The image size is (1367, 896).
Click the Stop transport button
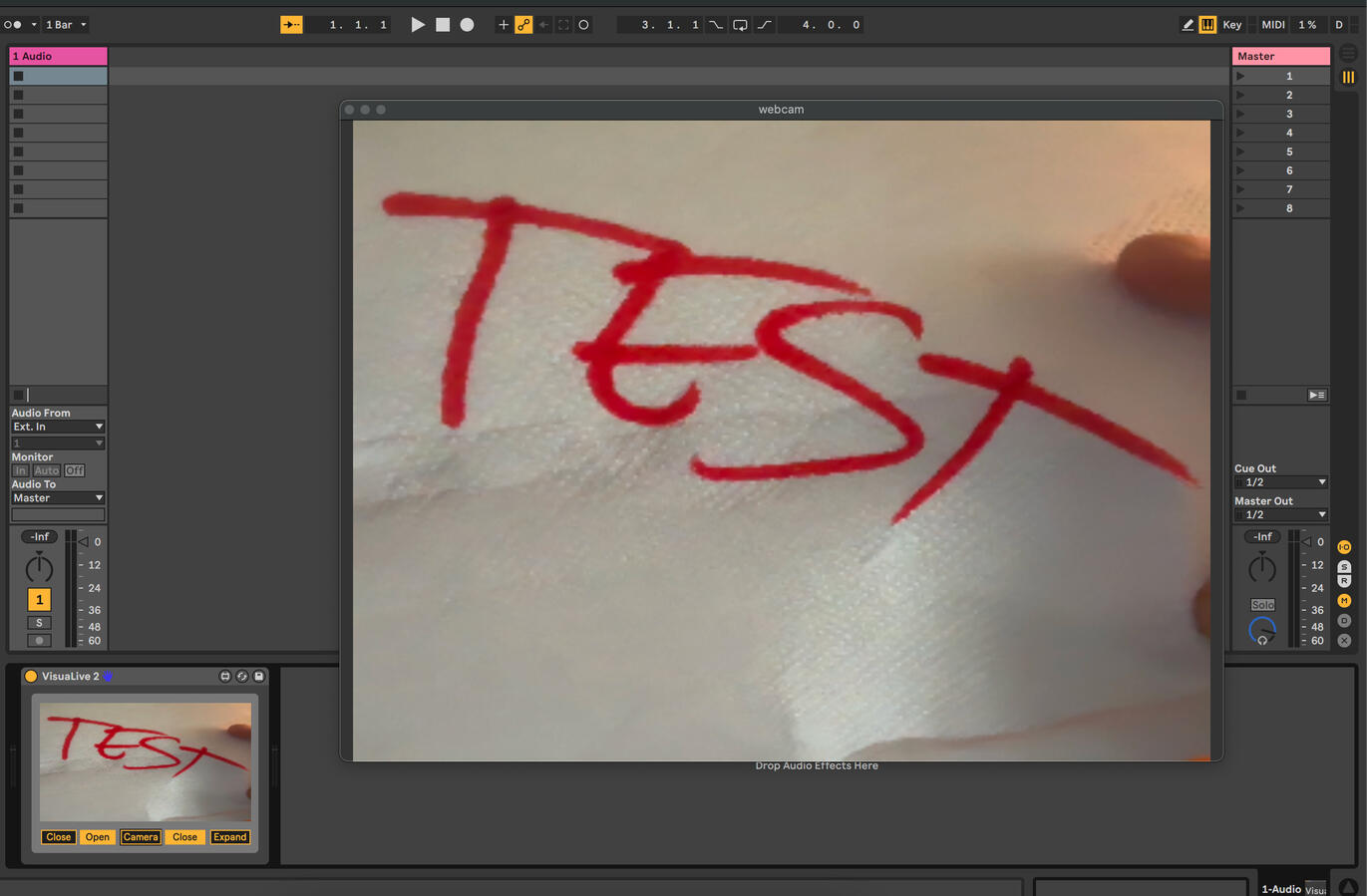[443, 25]
